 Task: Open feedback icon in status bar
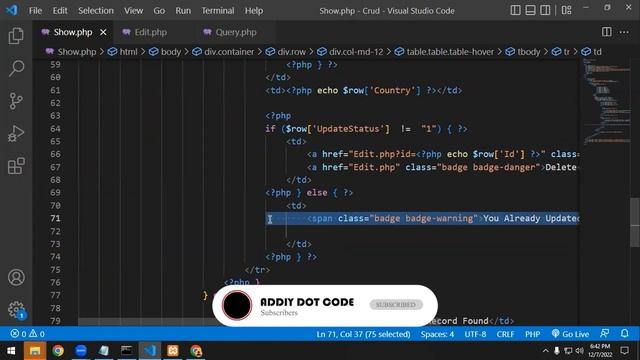tap(604, 333)
